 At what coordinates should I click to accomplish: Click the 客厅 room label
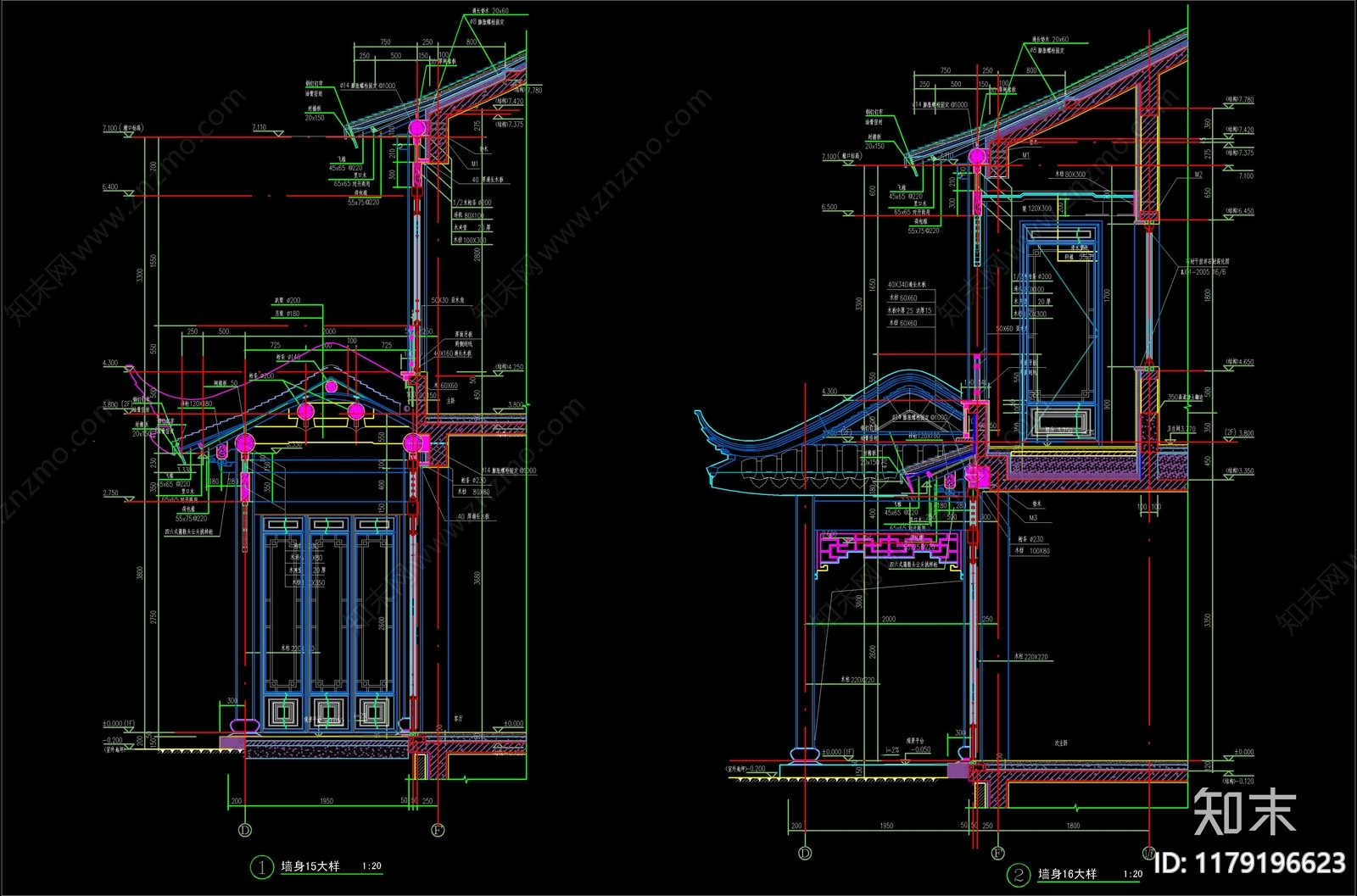pyautogui.click(x=458, y=718)
